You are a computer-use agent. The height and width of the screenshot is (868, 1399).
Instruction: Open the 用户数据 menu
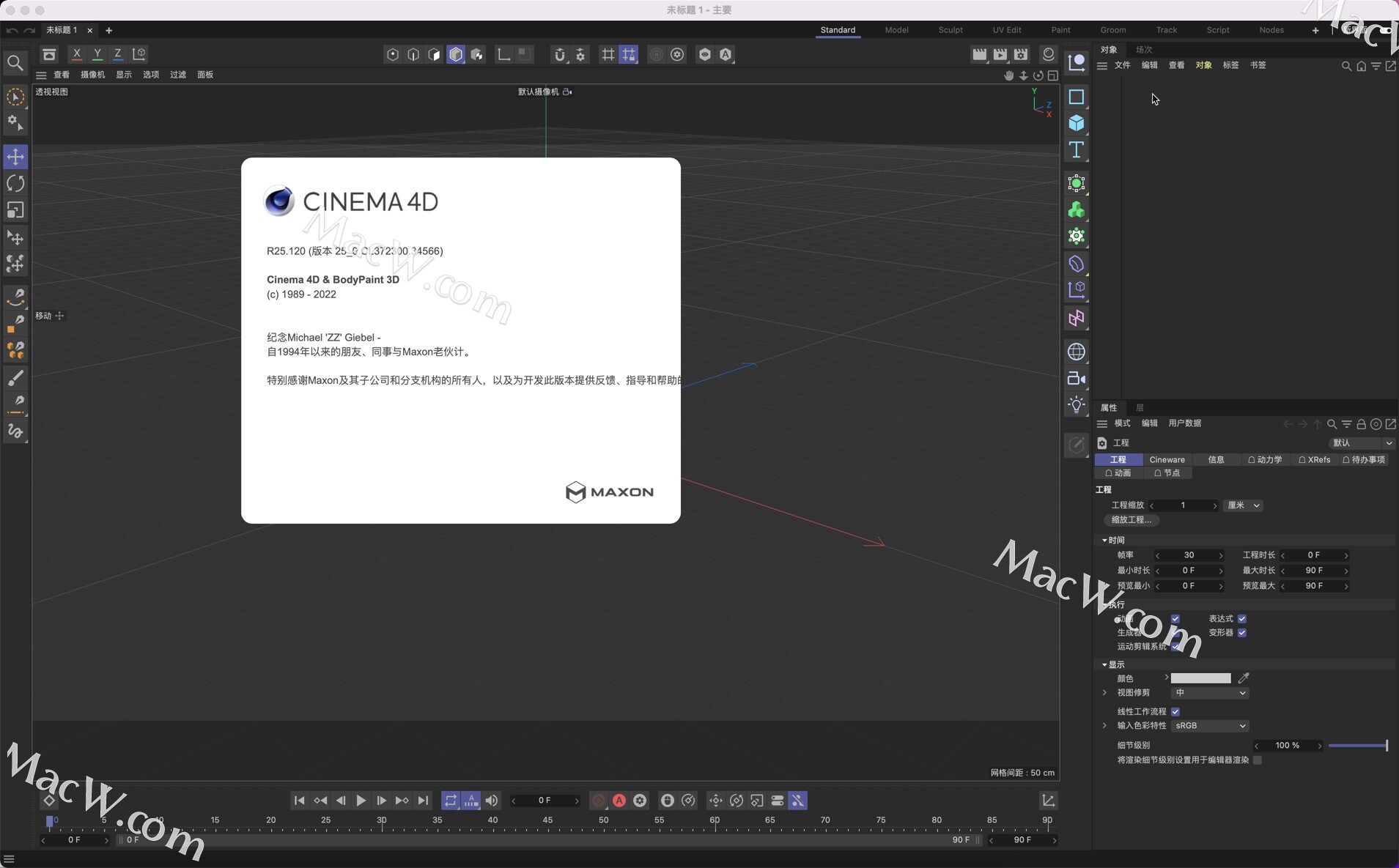pos(1184,423)
